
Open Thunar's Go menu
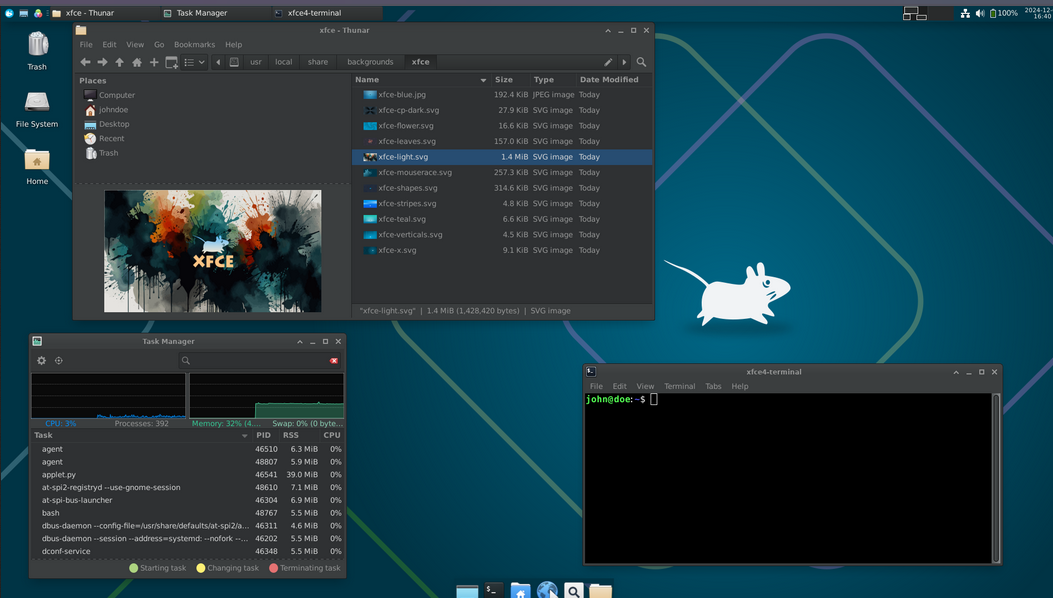click(x=159, y=45)
